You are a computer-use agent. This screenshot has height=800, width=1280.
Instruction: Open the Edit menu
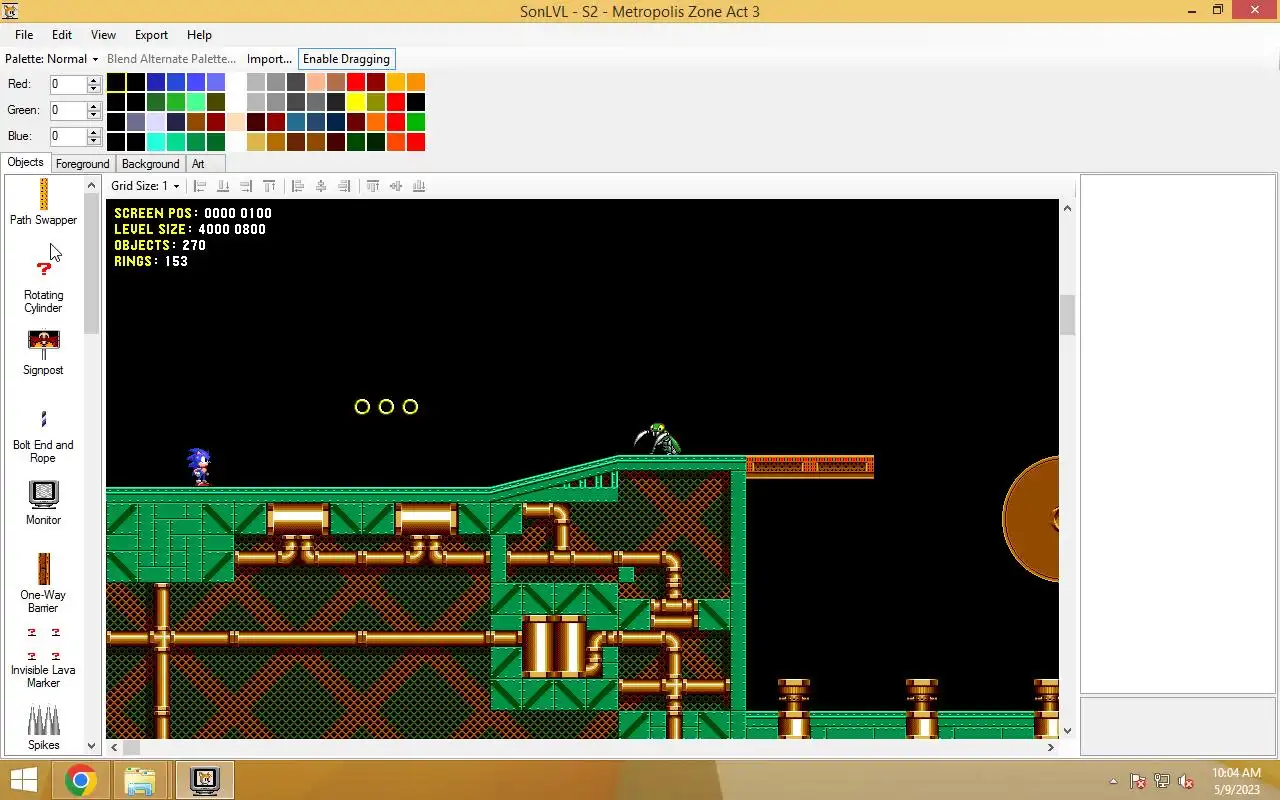point(62,35)
